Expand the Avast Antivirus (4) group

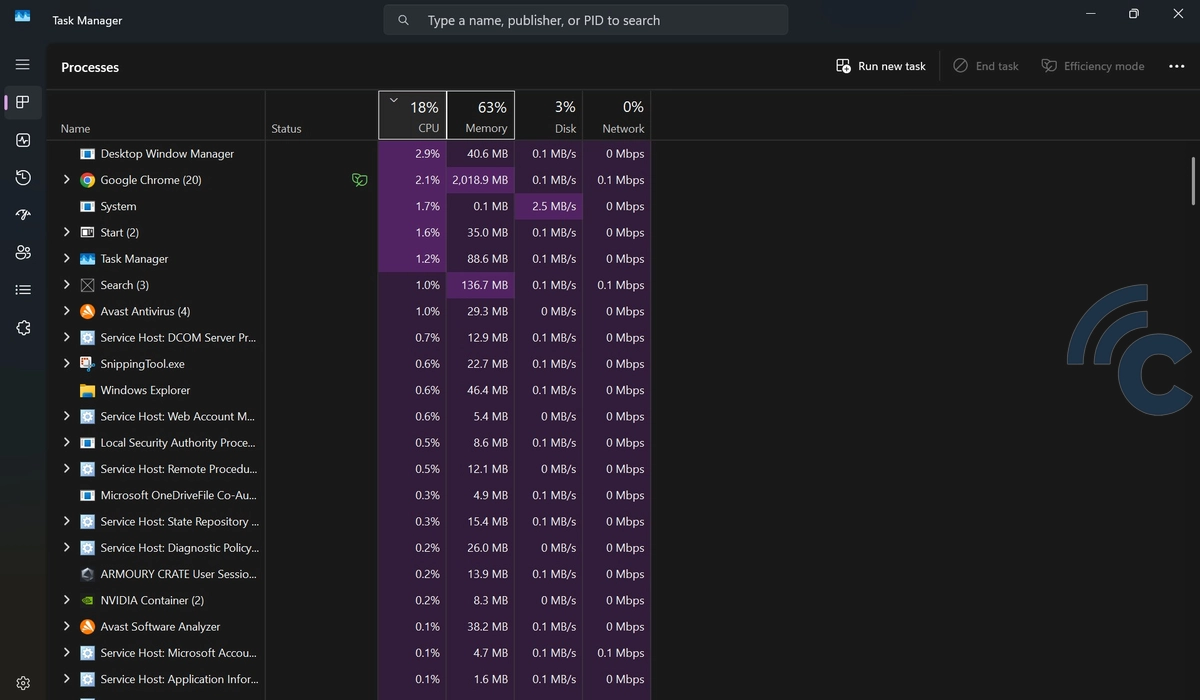[x=66, y=311]
